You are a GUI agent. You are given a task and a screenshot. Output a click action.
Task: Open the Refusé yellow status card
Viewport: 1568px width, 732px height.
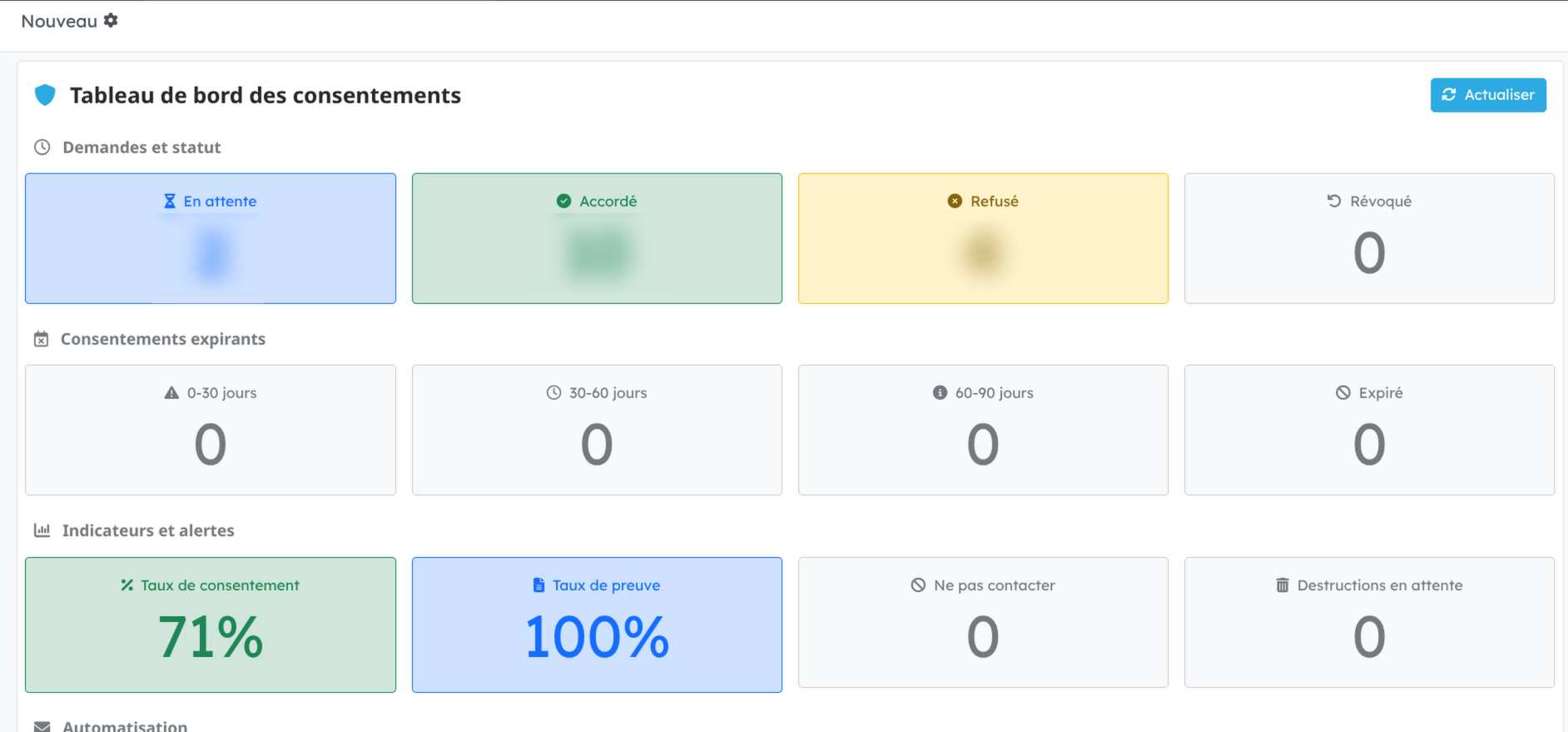coord(983,238)
